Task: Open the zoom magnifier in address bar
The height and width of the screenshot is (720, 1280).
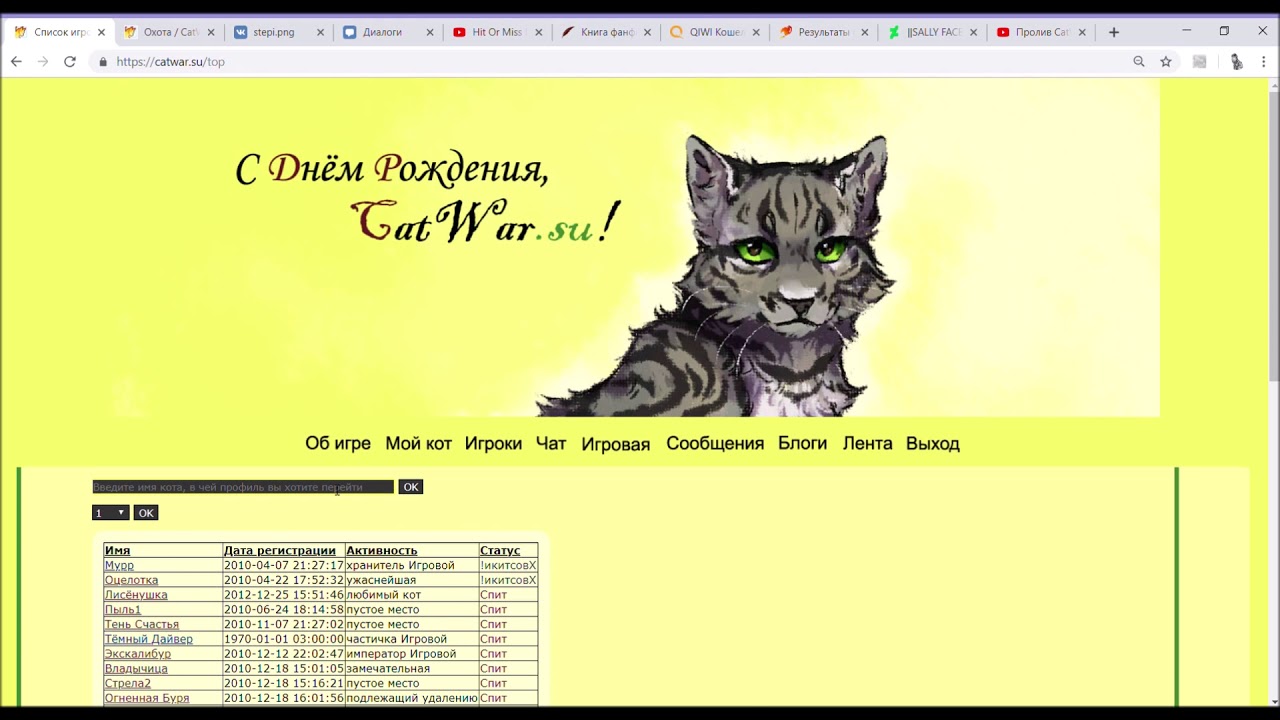Action: pos(1139,61)
